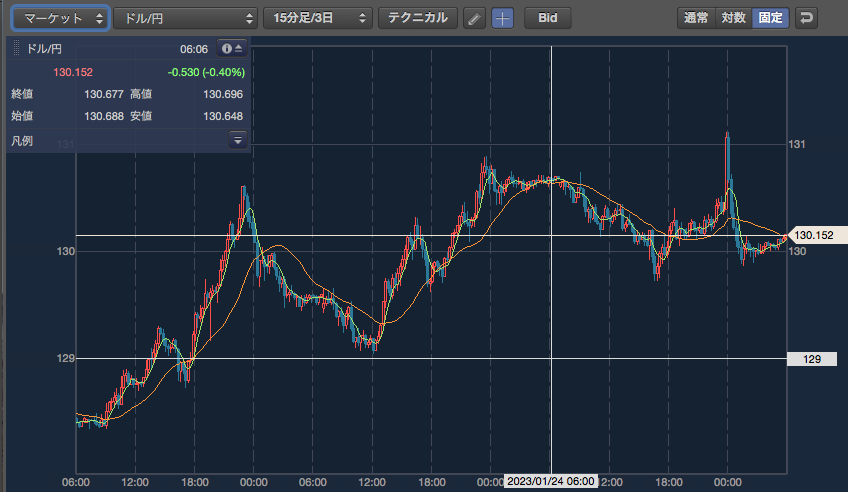The image size is (848, 492).
Task: Click the 131 label on right axis
Action: [x=797, y=144]
